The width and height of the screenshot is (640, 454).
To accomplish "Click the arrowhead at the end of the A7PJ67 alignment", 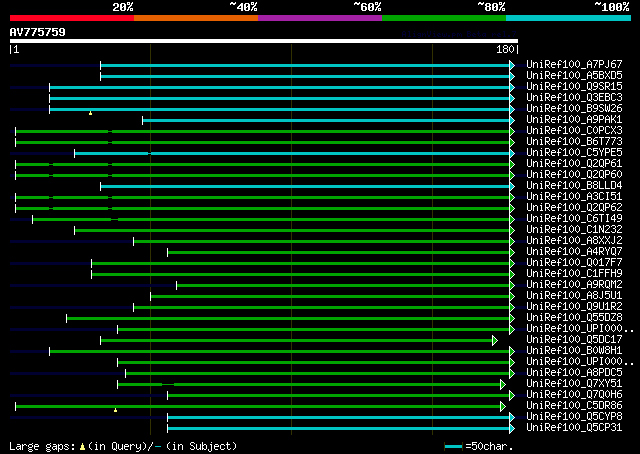I will click(x=512, y=65).
